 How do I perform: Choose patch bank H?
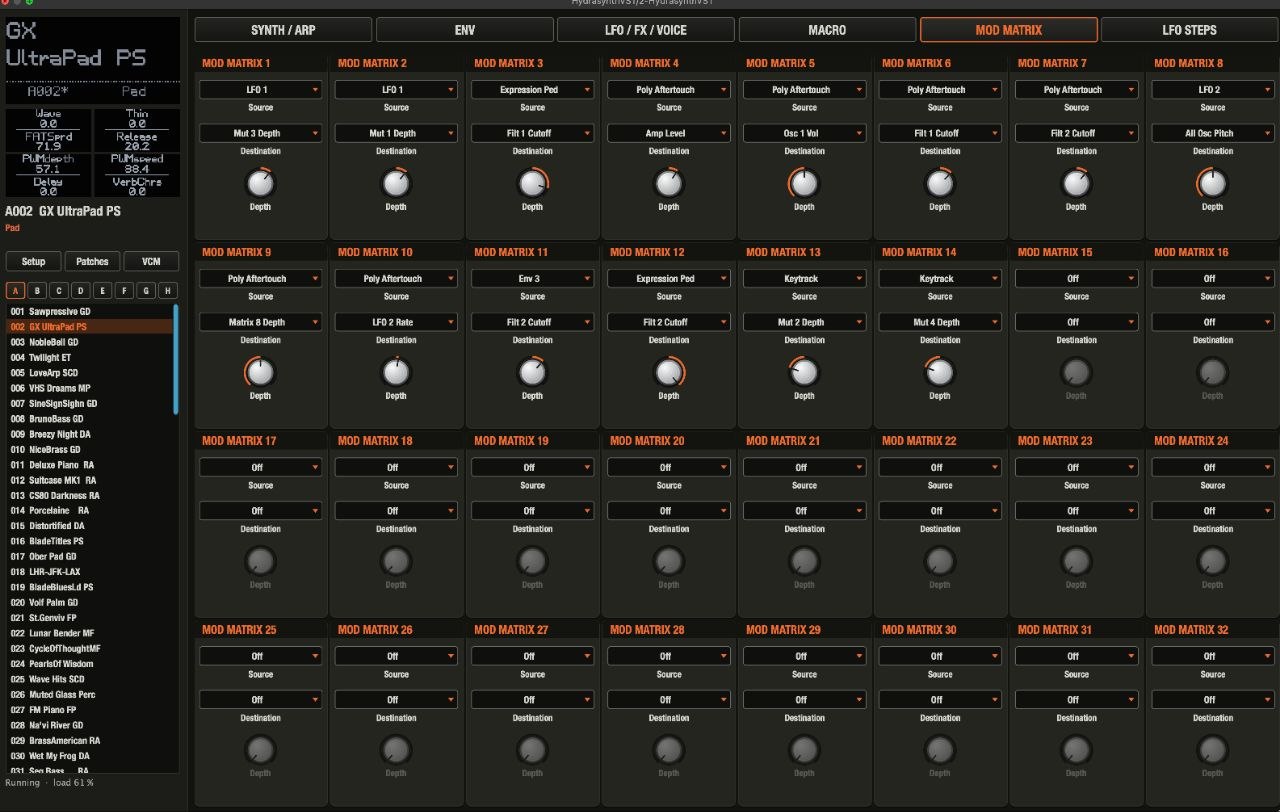[x=168, y=291]
